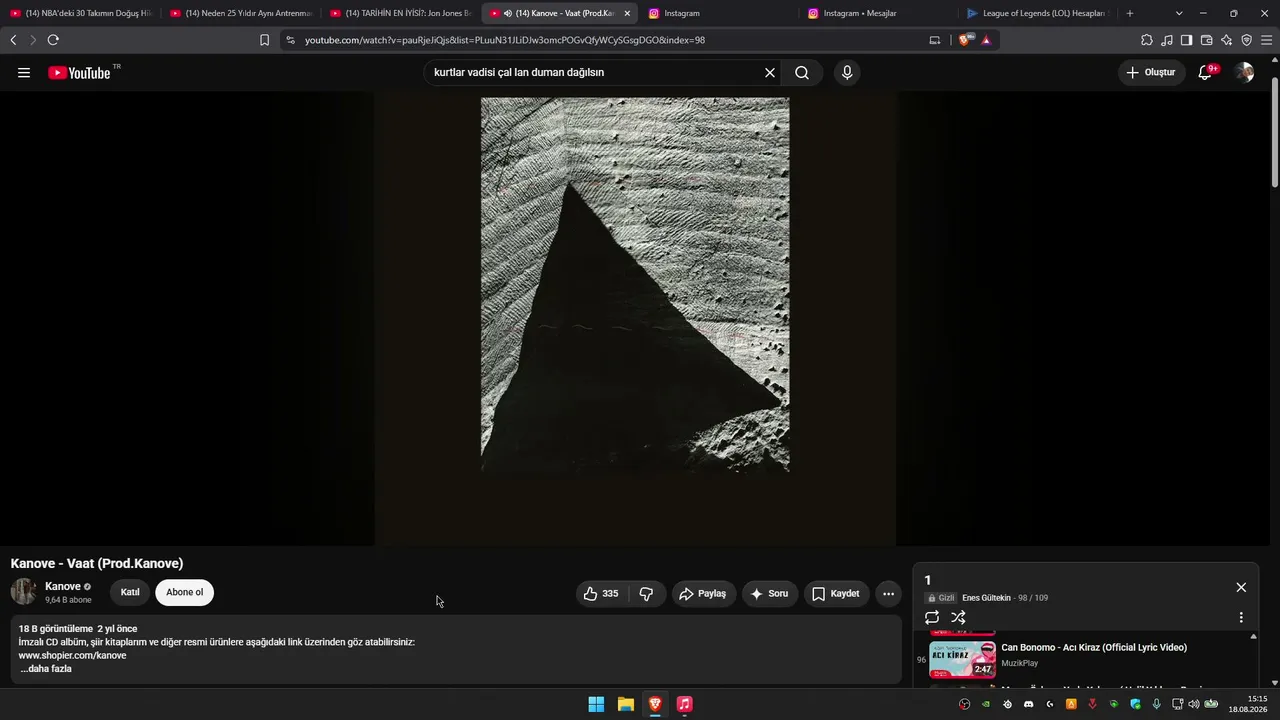
Task: Open Brave Rewards triangle icon
Action: click(x=986, y=40)
